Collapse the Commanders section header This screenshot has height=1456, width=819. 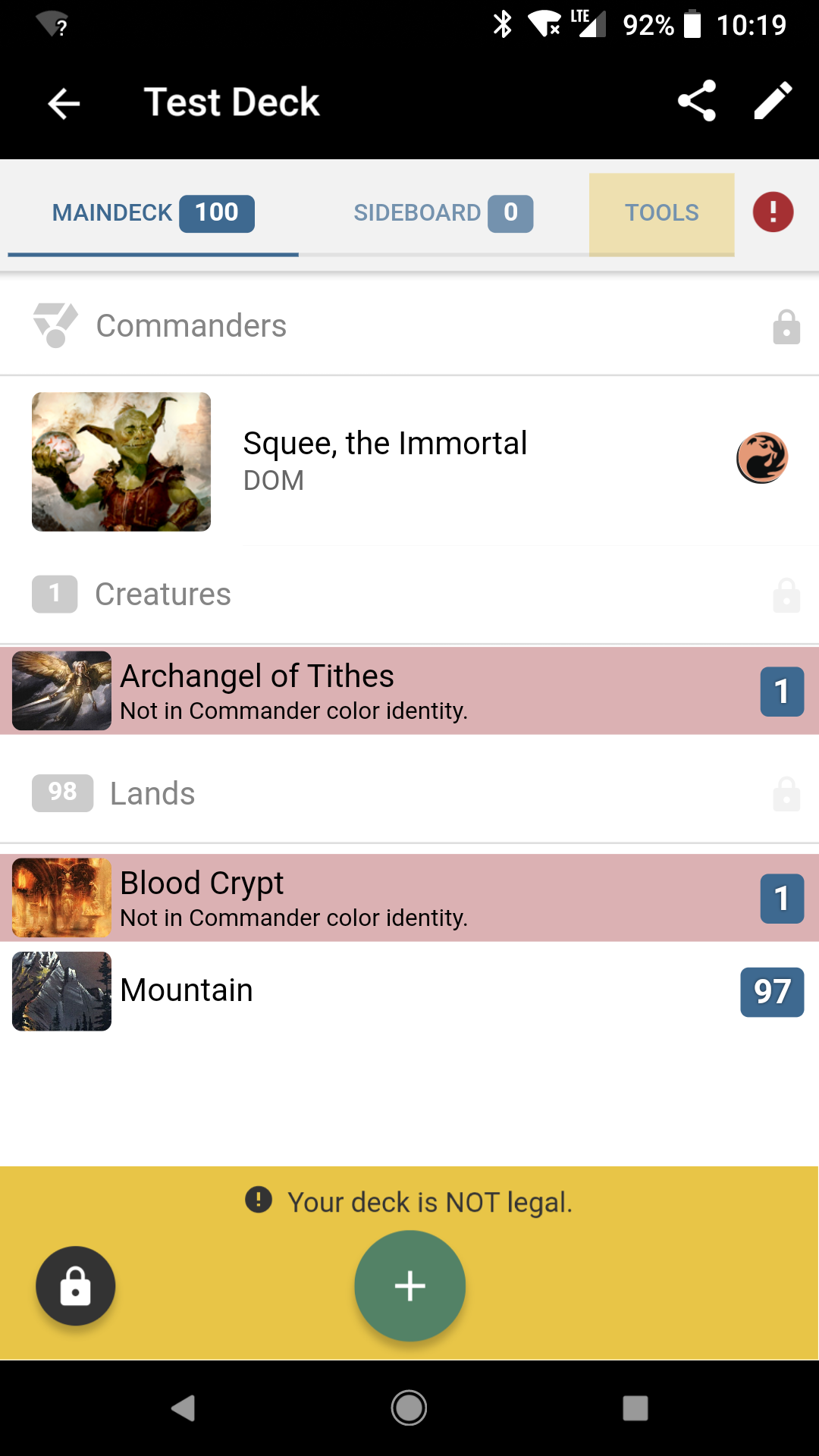click(191, 326)
